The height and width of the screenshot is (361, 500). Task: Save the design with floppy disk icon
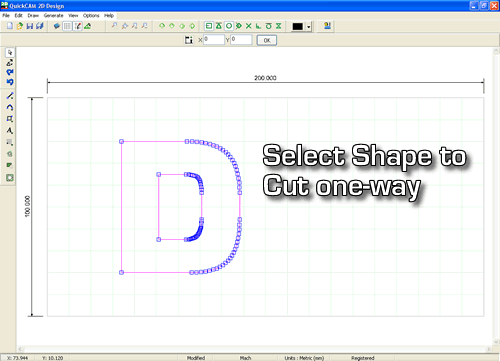click(x=30, y=26)
